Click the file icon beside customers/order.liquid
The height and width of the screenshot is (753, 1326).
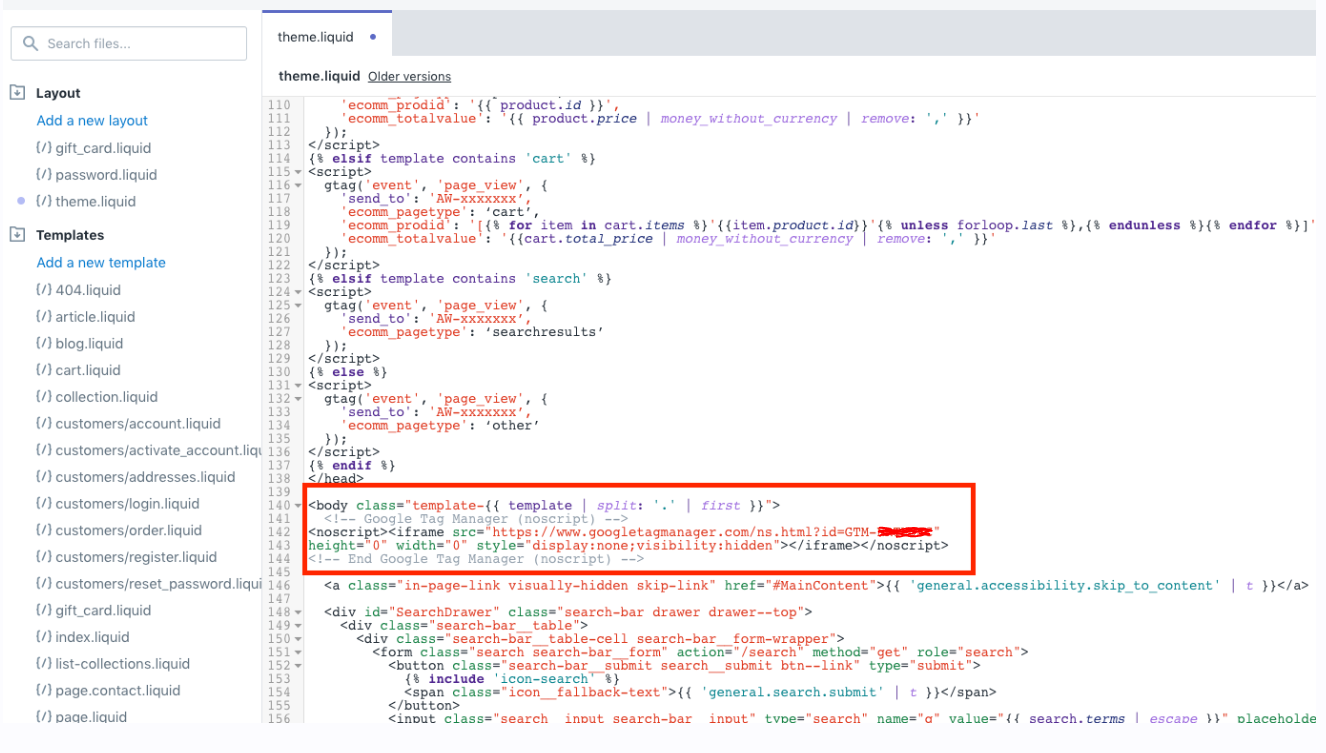[44, 530]
